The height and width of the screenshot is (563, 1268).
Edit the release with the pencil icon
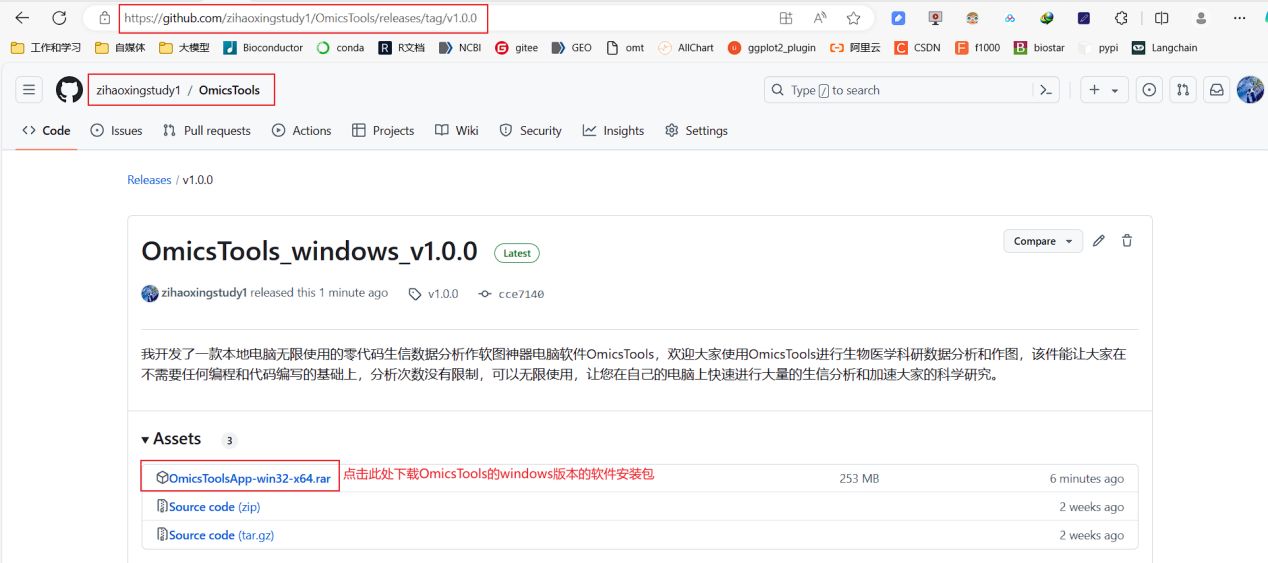(1099, 241)
